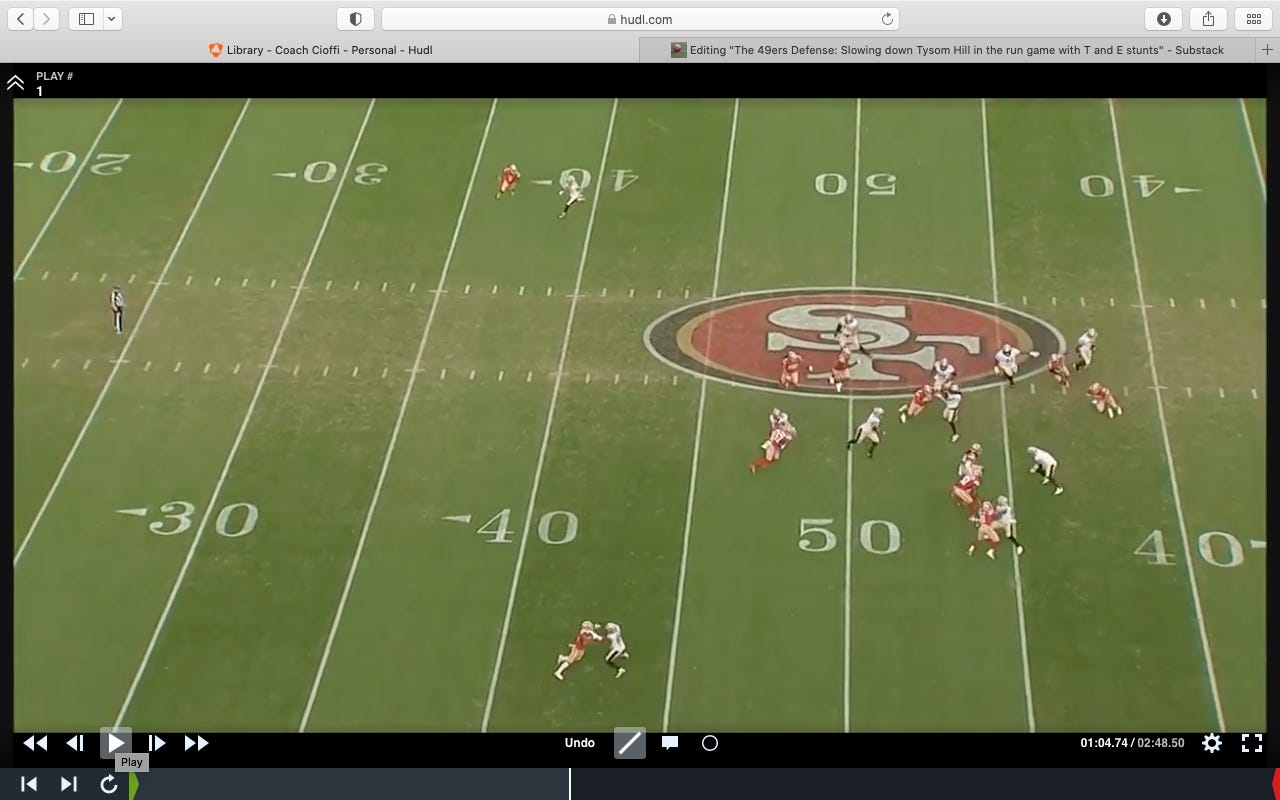Open the sidebar options dropdown arrow
1280x800 pixels.
click(x=112, y=19)
